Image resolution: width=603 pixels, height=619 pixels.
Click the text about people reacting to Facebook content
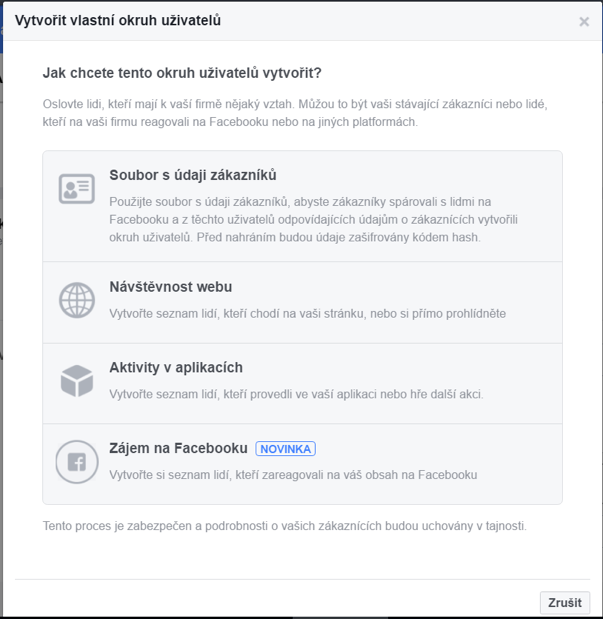(293, 475)
